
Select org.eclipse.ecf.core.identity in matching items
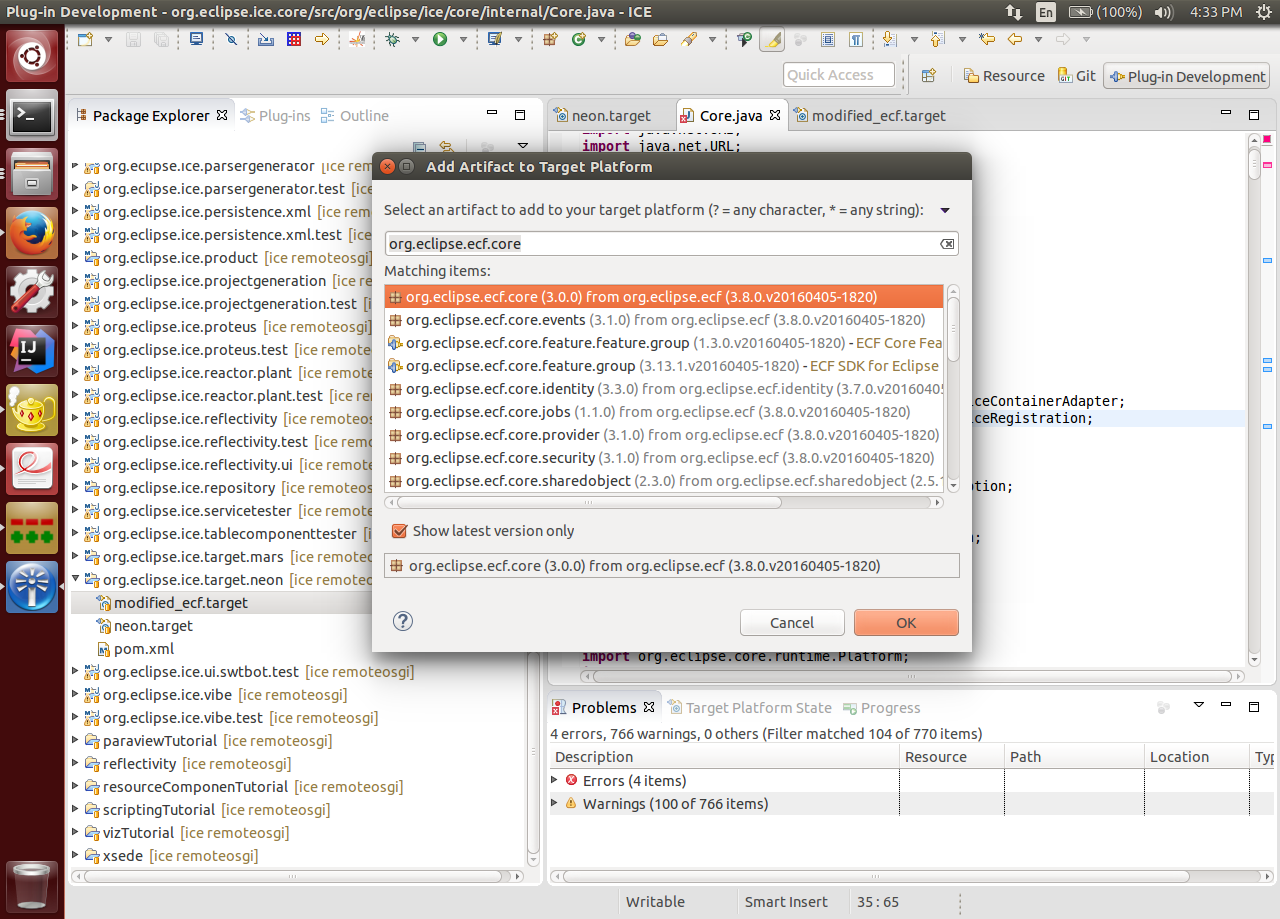[x=665, y=389]
